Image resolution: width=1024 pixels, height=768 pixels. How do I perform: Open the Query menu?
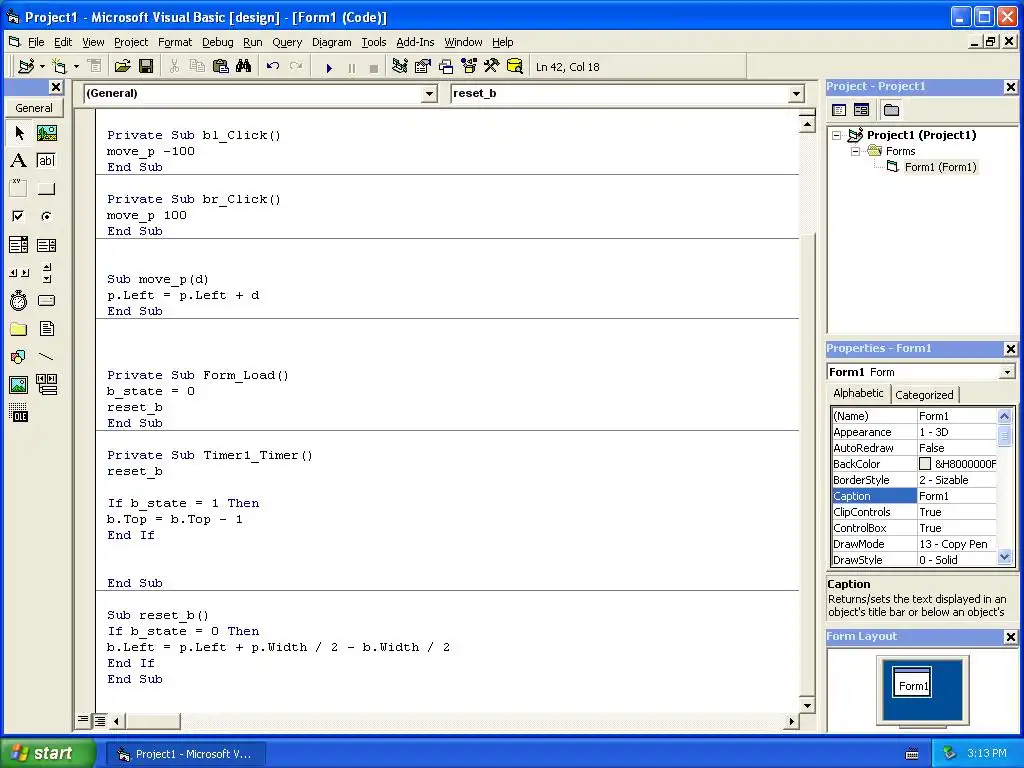pyautogui.click(x=287, y=42)
